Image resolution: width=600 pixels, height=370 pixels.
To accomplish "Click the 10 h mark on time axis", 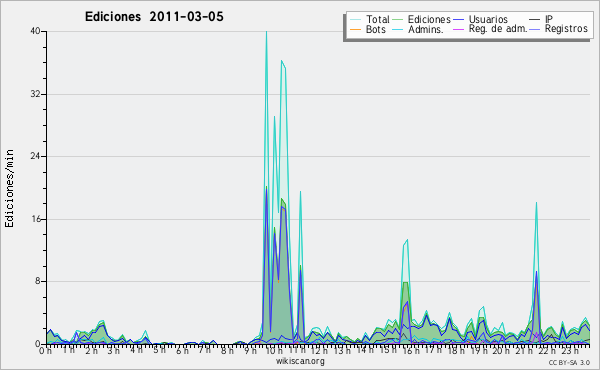I will (x=273, y=350).
